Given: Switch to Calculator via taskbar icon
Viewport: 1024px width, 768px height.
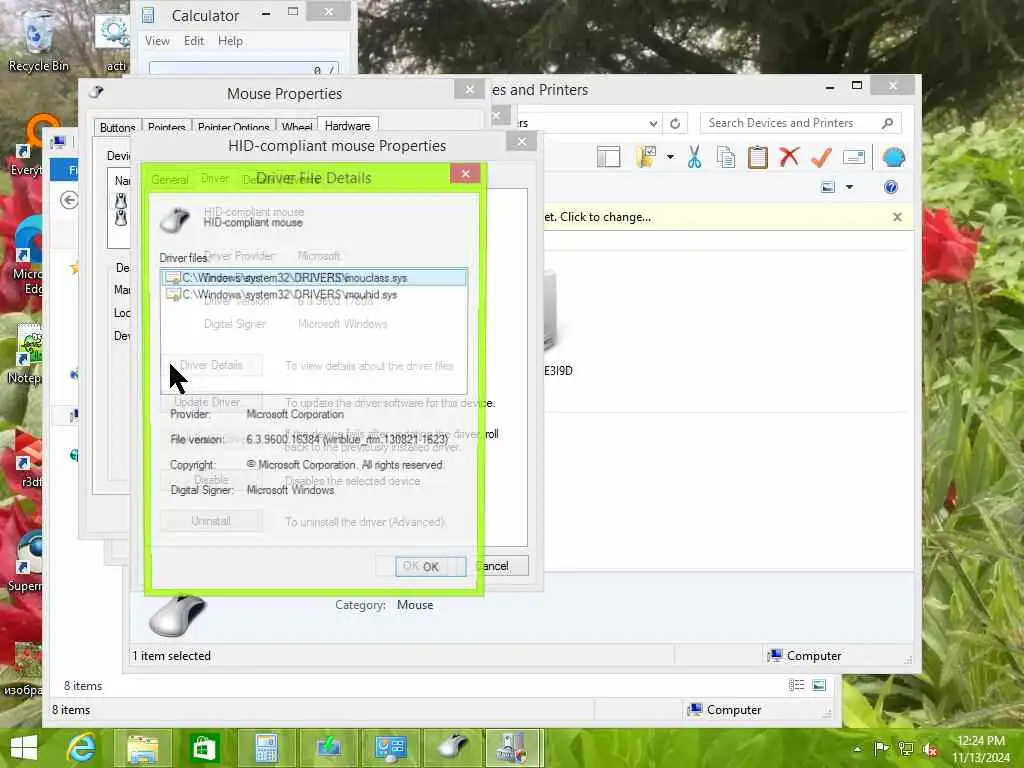Looking at the screenshot, I should [266, 748].
